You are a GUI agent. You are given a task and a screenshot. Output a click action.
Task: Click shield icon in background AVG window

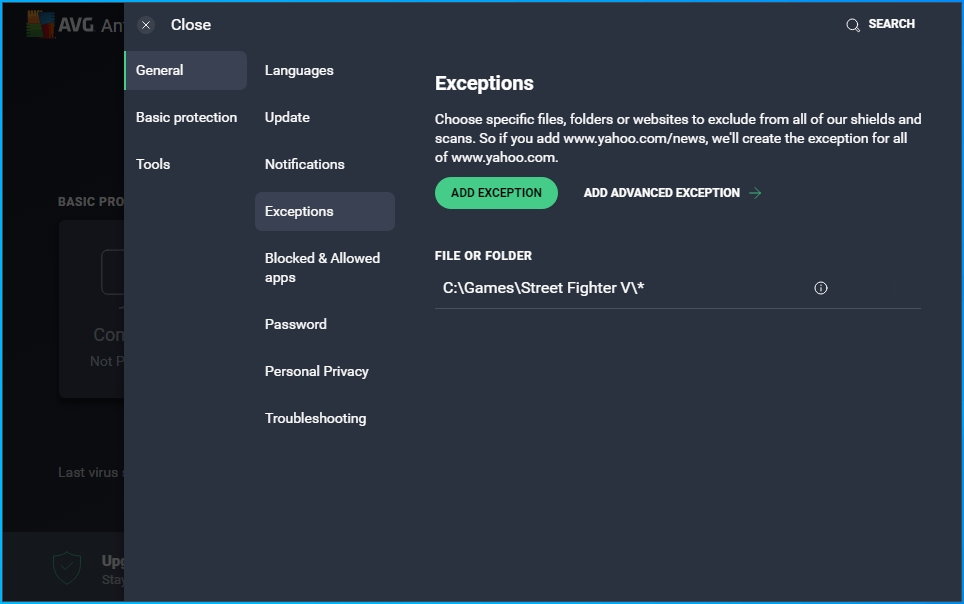click(67, 567)
